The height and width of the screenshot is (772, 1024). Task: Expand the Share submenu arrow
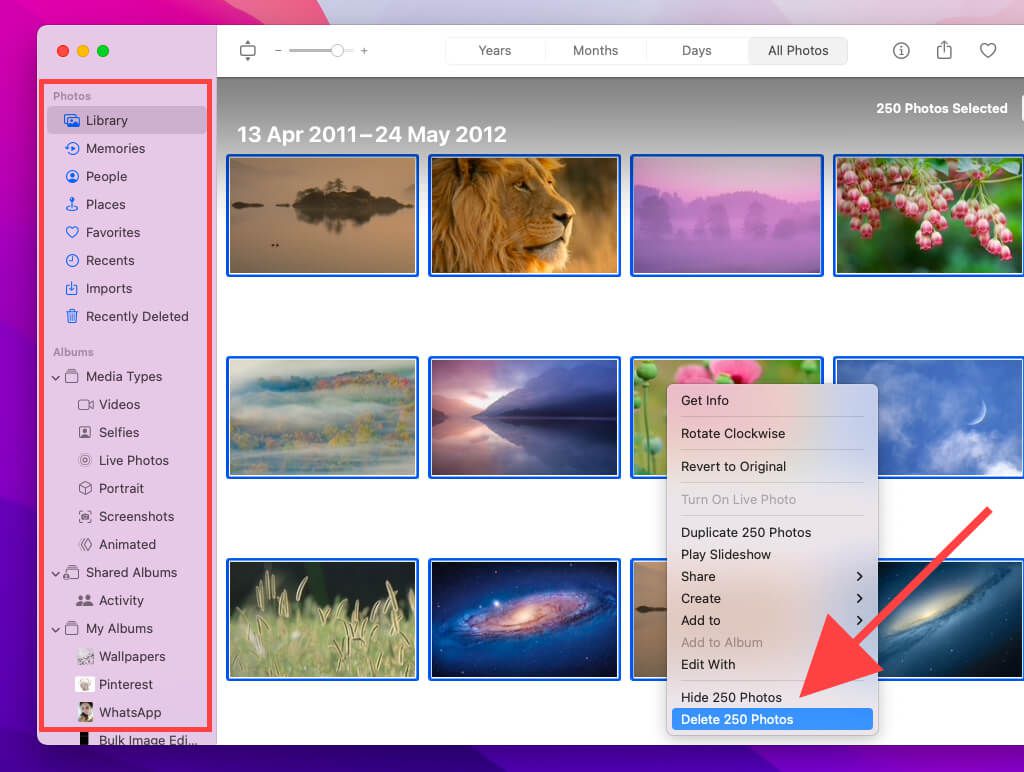point(859,576)
